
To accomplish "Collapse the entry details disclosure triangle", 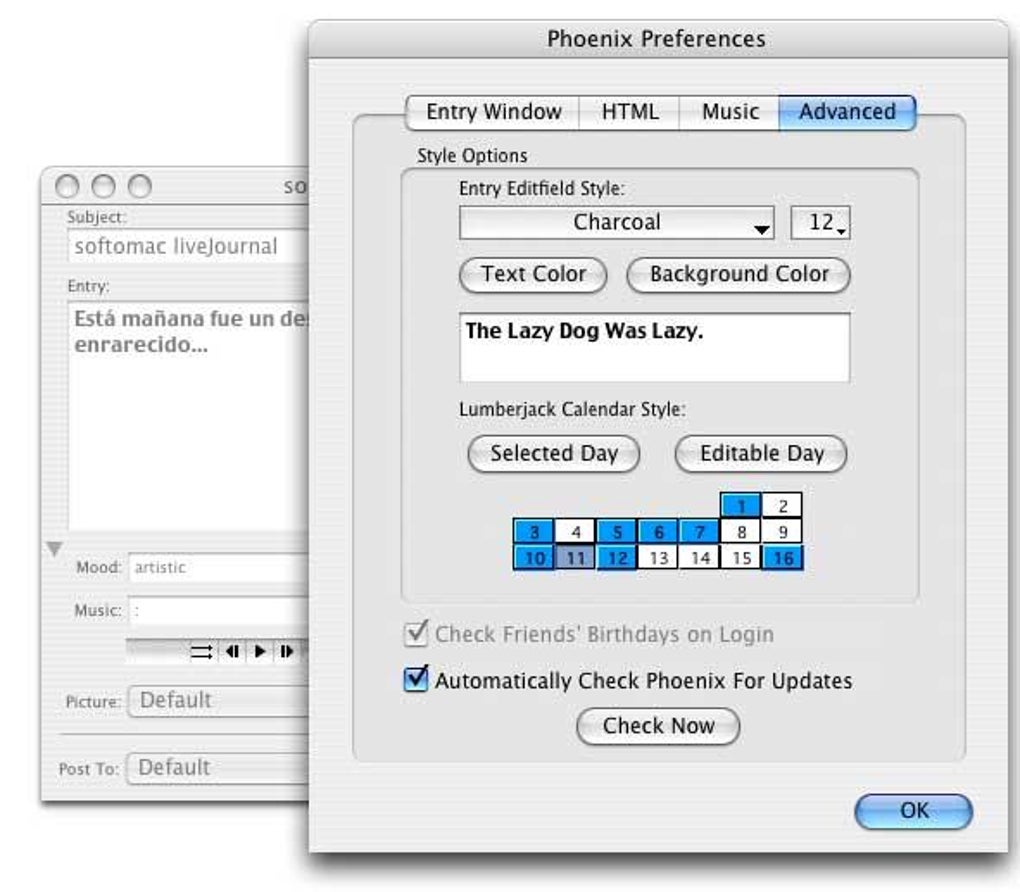I will coord(55,548).
